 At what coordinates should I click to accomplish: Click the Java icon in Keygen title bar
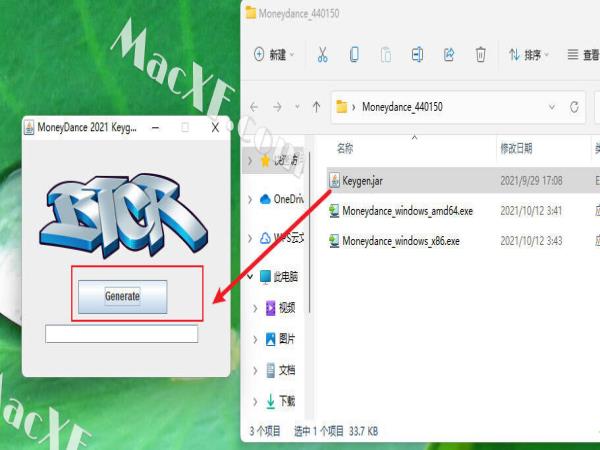point(29,127)
